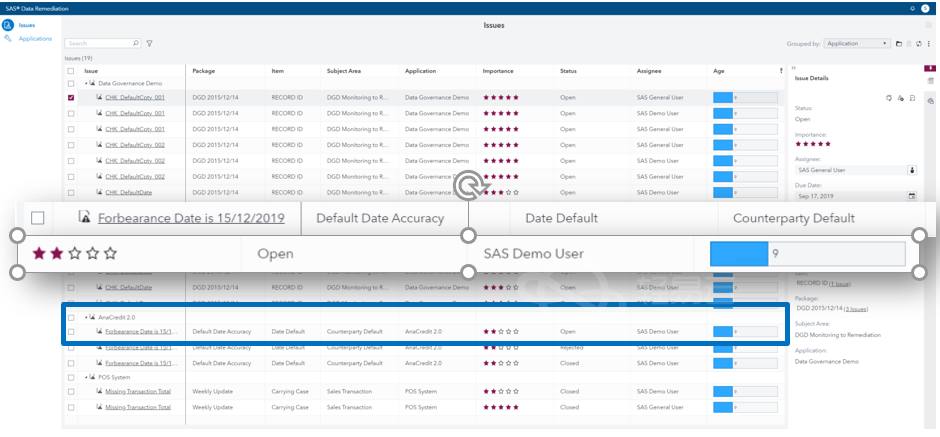
Task: Click the person icon next to Assignee field
Action: (x=912, y=170)
